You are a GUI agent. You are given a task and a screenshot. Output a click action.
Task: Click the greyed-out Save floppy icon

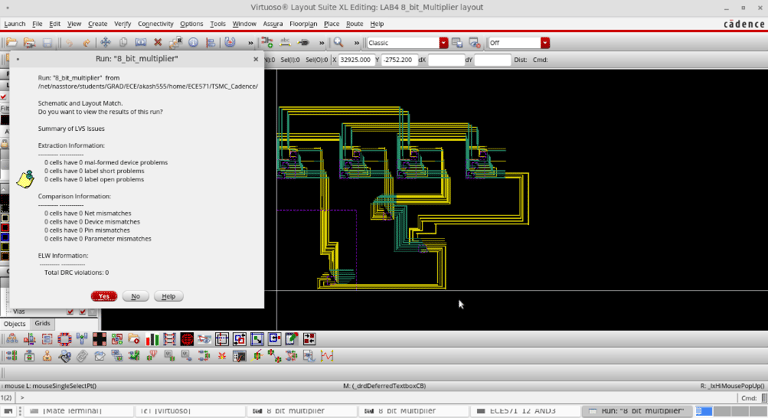(x=47, y=43)
